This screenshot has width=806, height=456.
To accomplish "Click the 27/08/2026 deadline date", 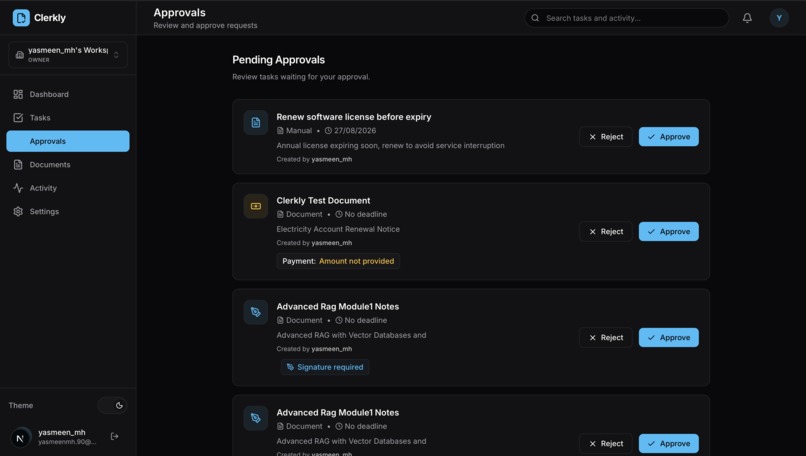I will (x=355, y=131).
